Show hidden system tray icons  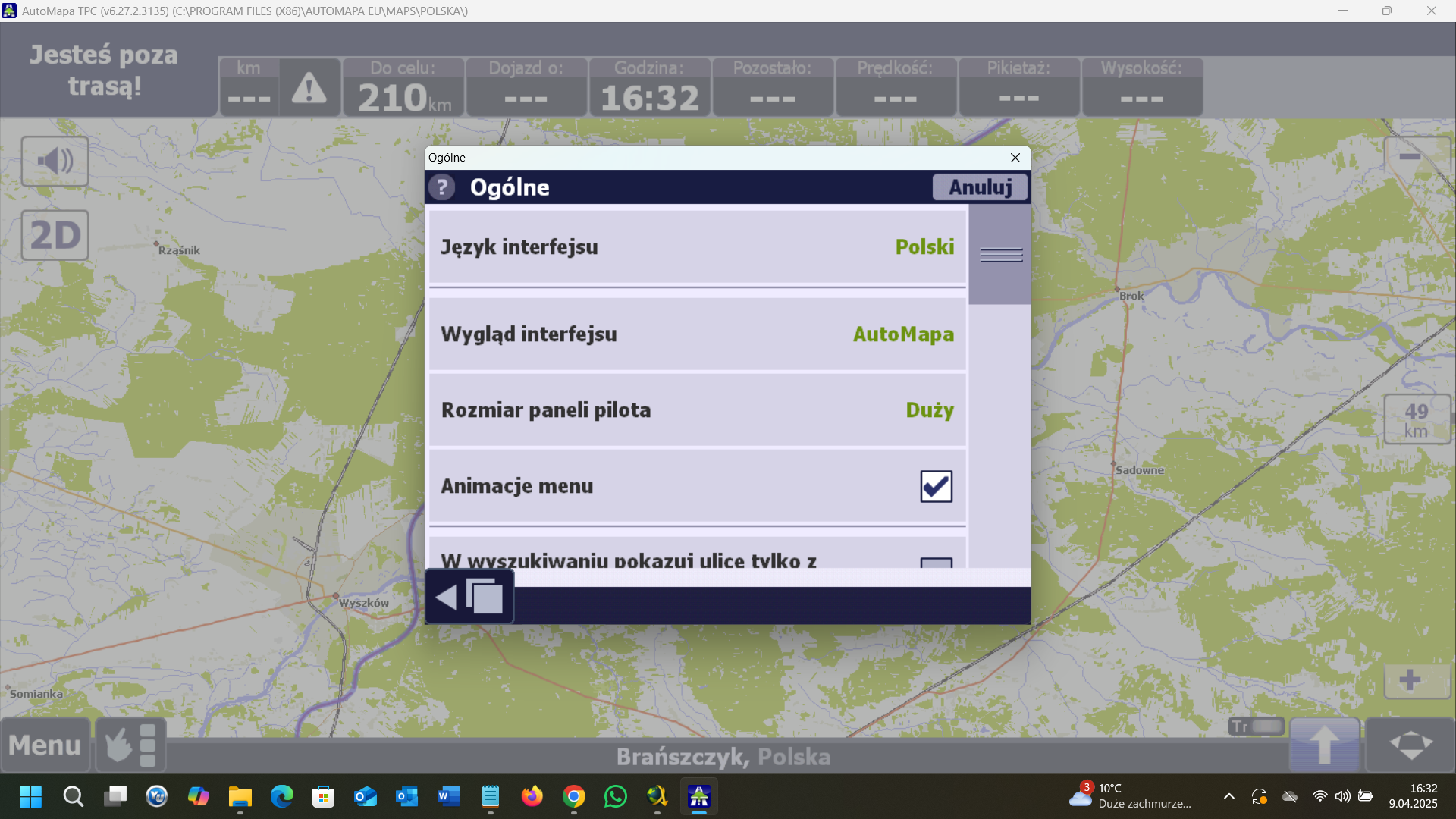[1229, 796]
